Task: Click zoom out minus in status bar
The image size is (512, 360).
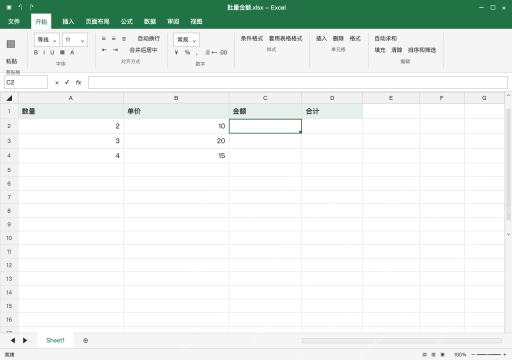Action: click(x=473, y=354)
